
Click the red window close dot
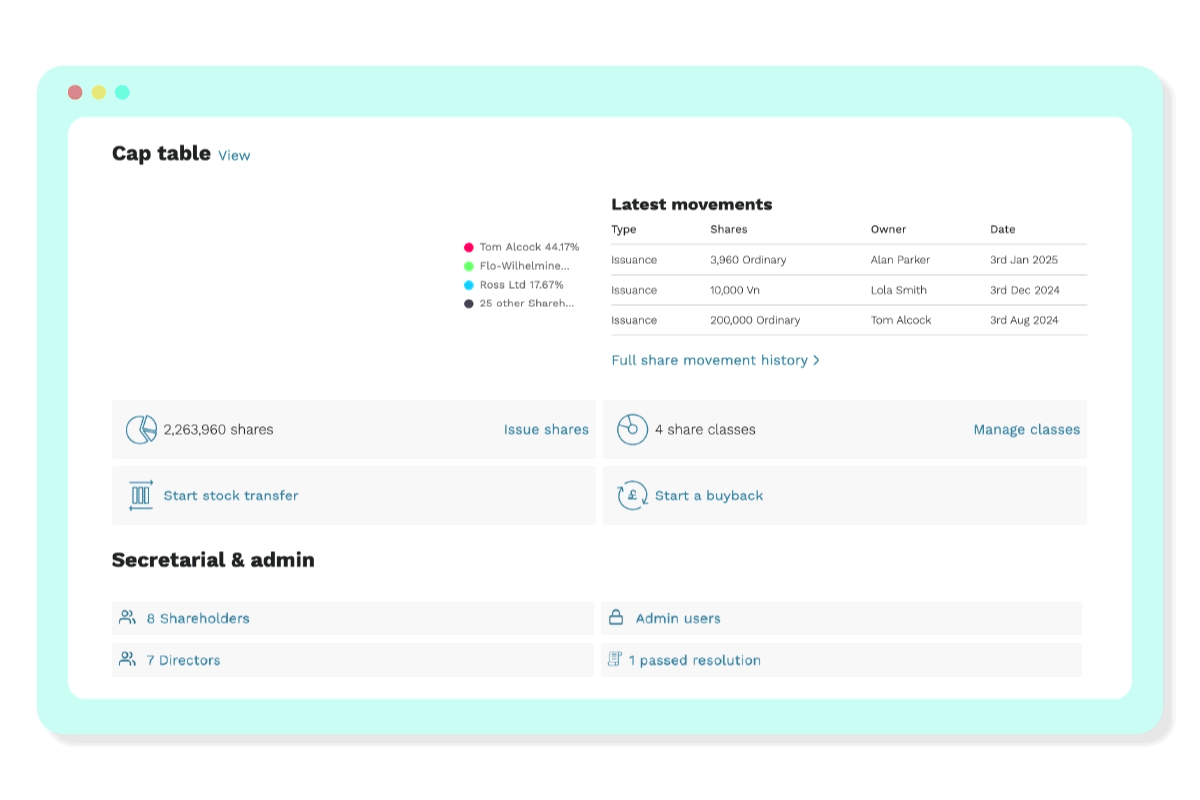(75, 92)
